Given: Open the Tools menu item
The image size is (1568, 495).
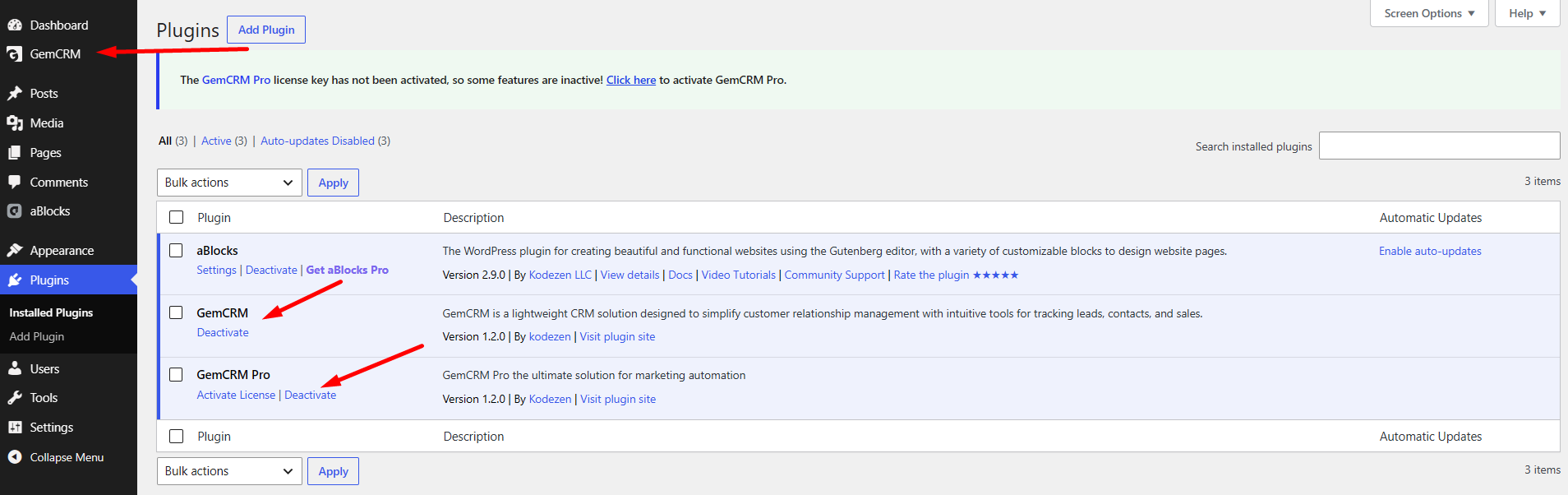Looking at the screenshot, I should point(44,398).
